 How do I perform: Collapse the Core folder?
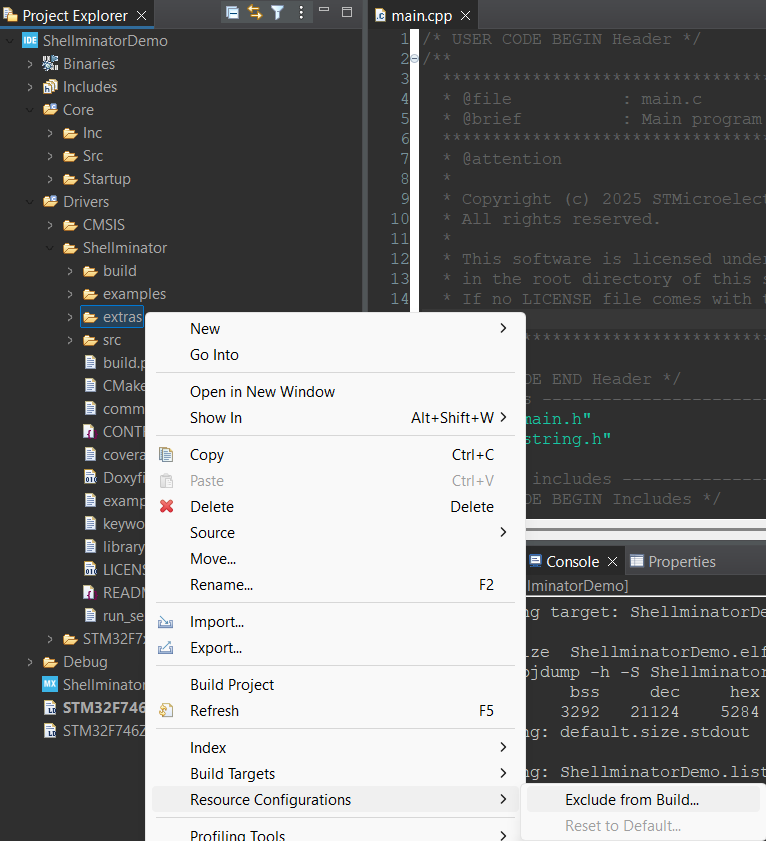[30, 110]
